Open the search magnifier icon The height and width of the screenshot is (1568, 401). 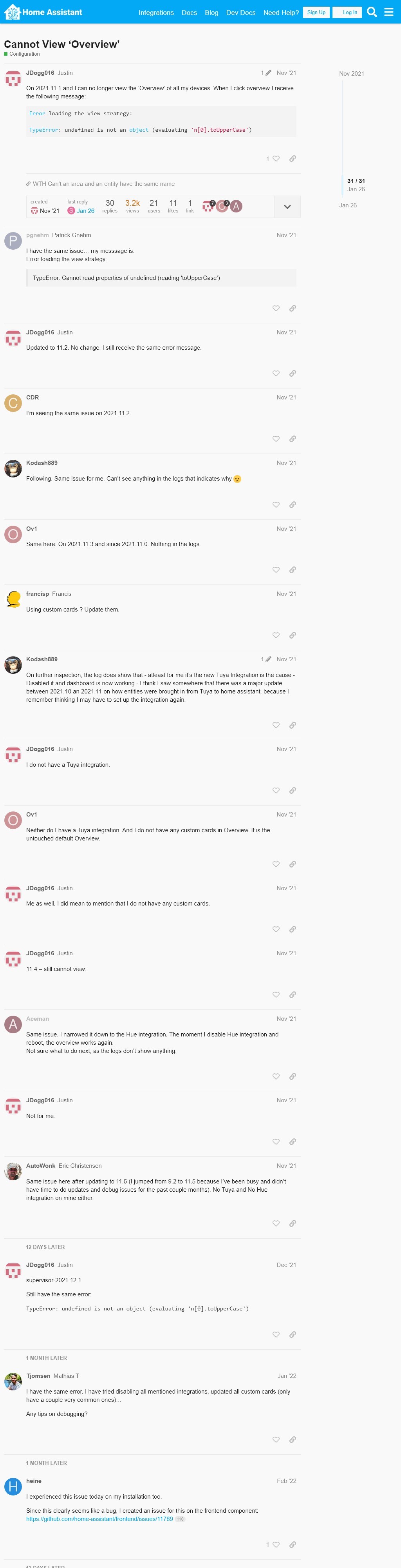pyautogui.click(x=372, y=12)
